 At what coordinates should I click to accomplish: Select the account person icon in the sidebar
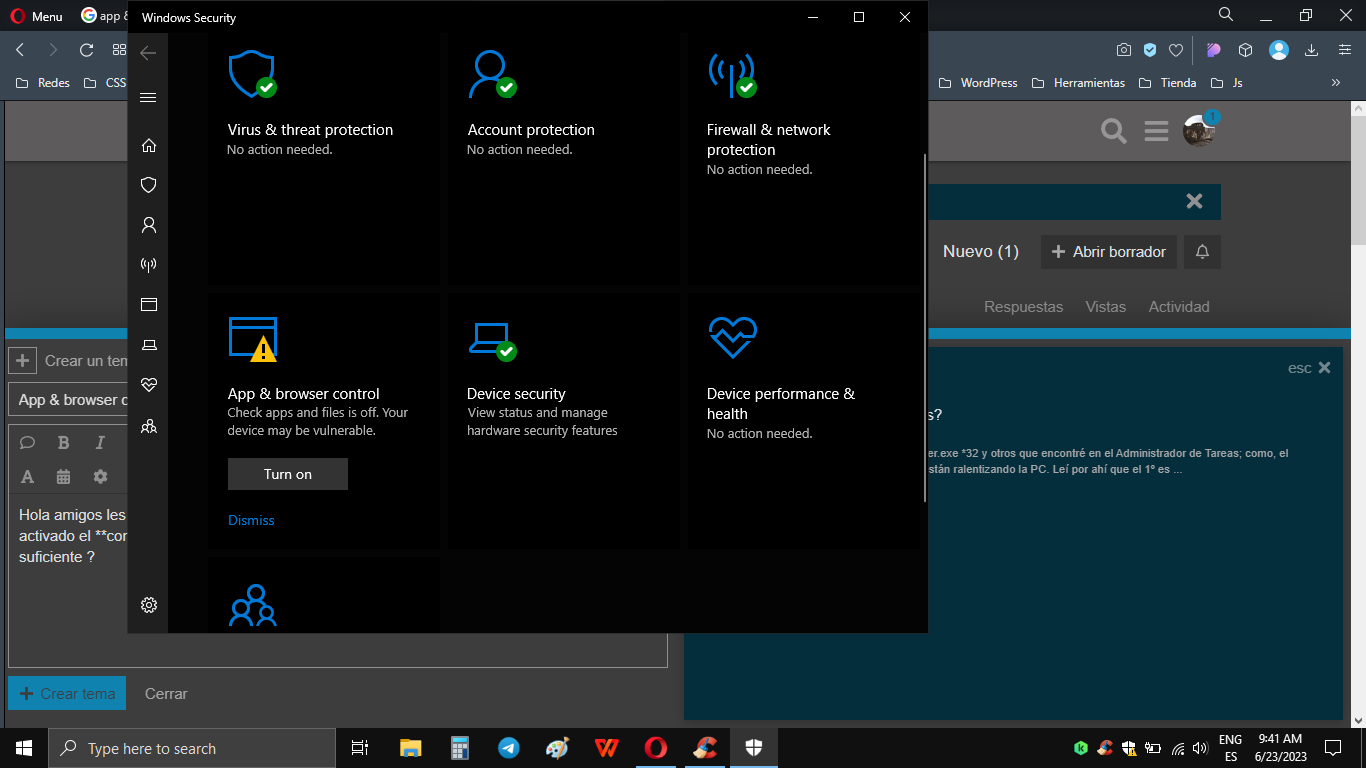(148, 225)
